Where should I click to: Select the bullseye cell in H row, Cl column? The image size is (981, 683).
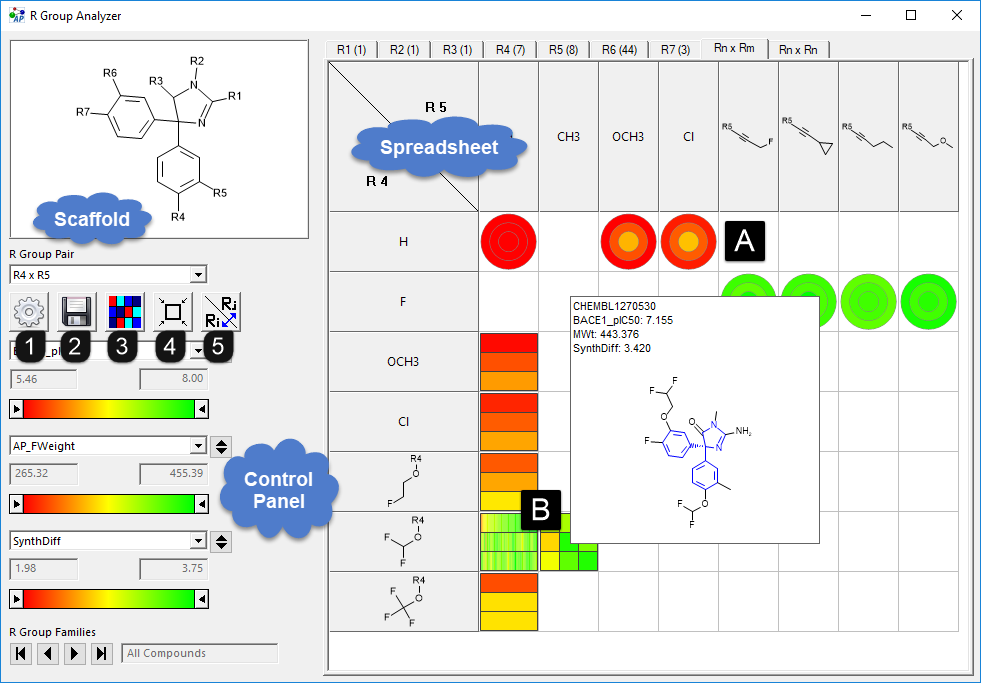pos(688,241)
